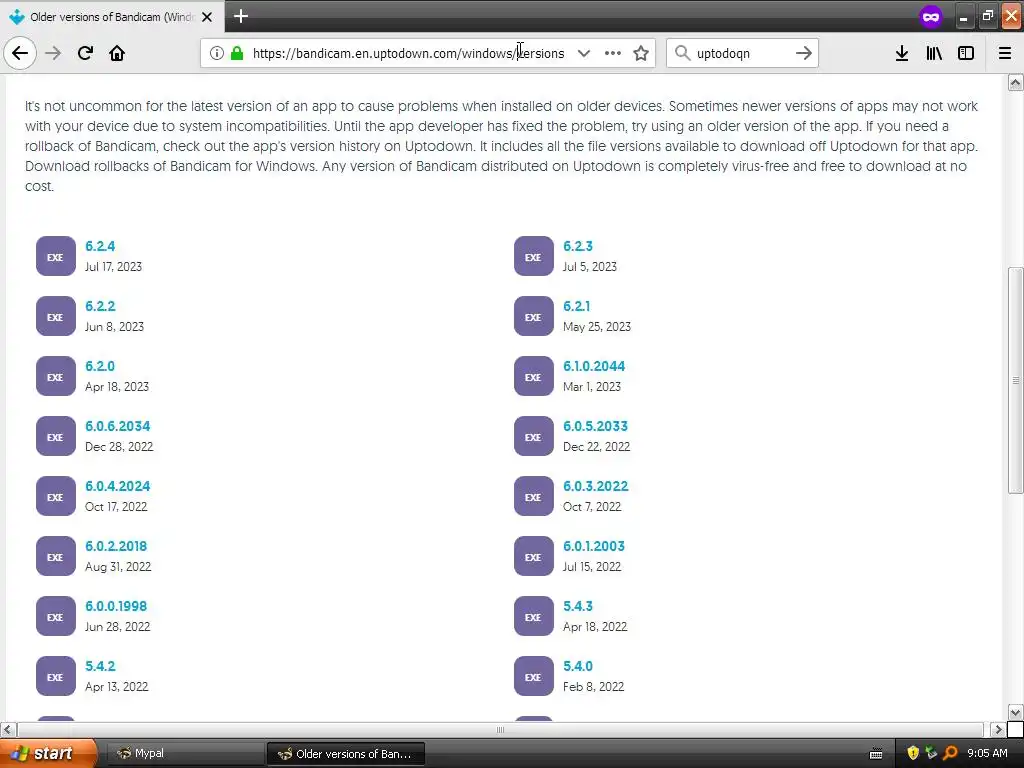Image resolution: width=1024 pixels, height=768 pixels.
Task: Click the EXE icon beside 6.0.5.2033
Action: pos(534,437)
